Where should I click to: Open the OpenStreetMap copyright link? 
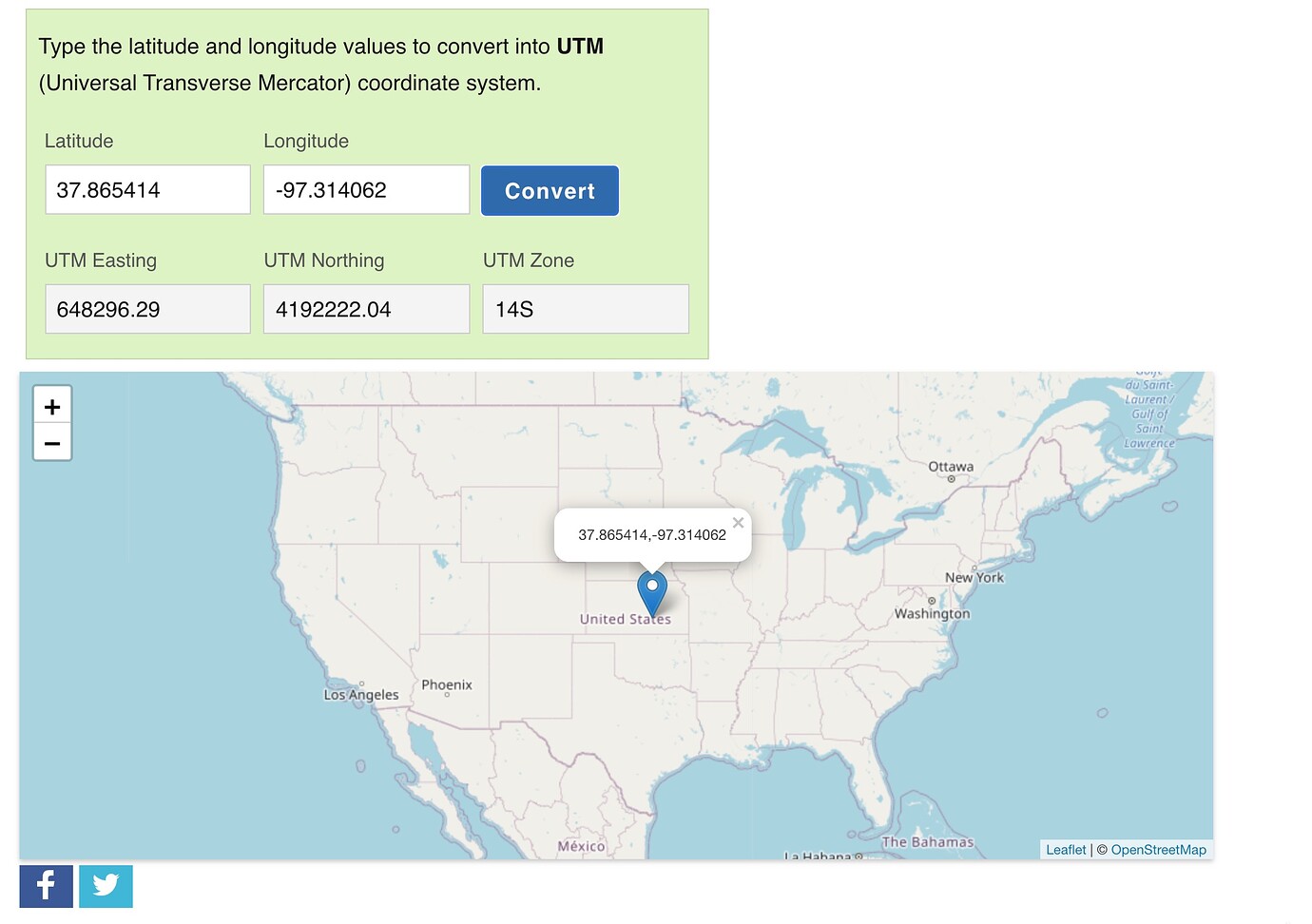click(x=1158, y=850)
